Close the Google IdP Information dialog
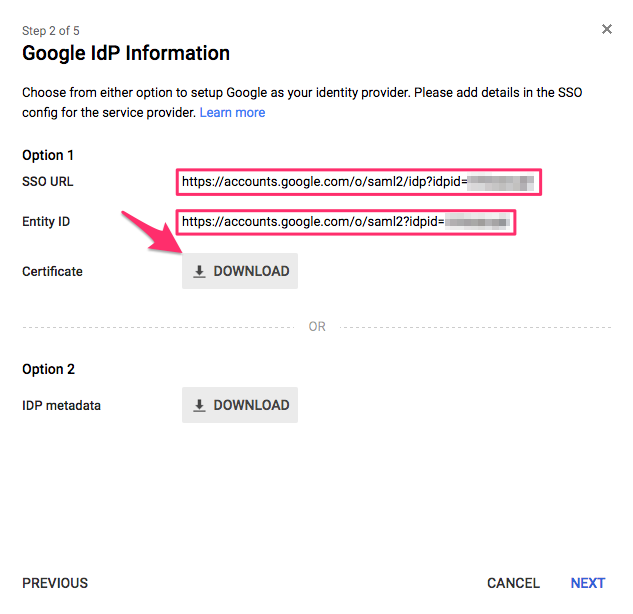Screen dimensions: 633x614 [x=606, y=30]
